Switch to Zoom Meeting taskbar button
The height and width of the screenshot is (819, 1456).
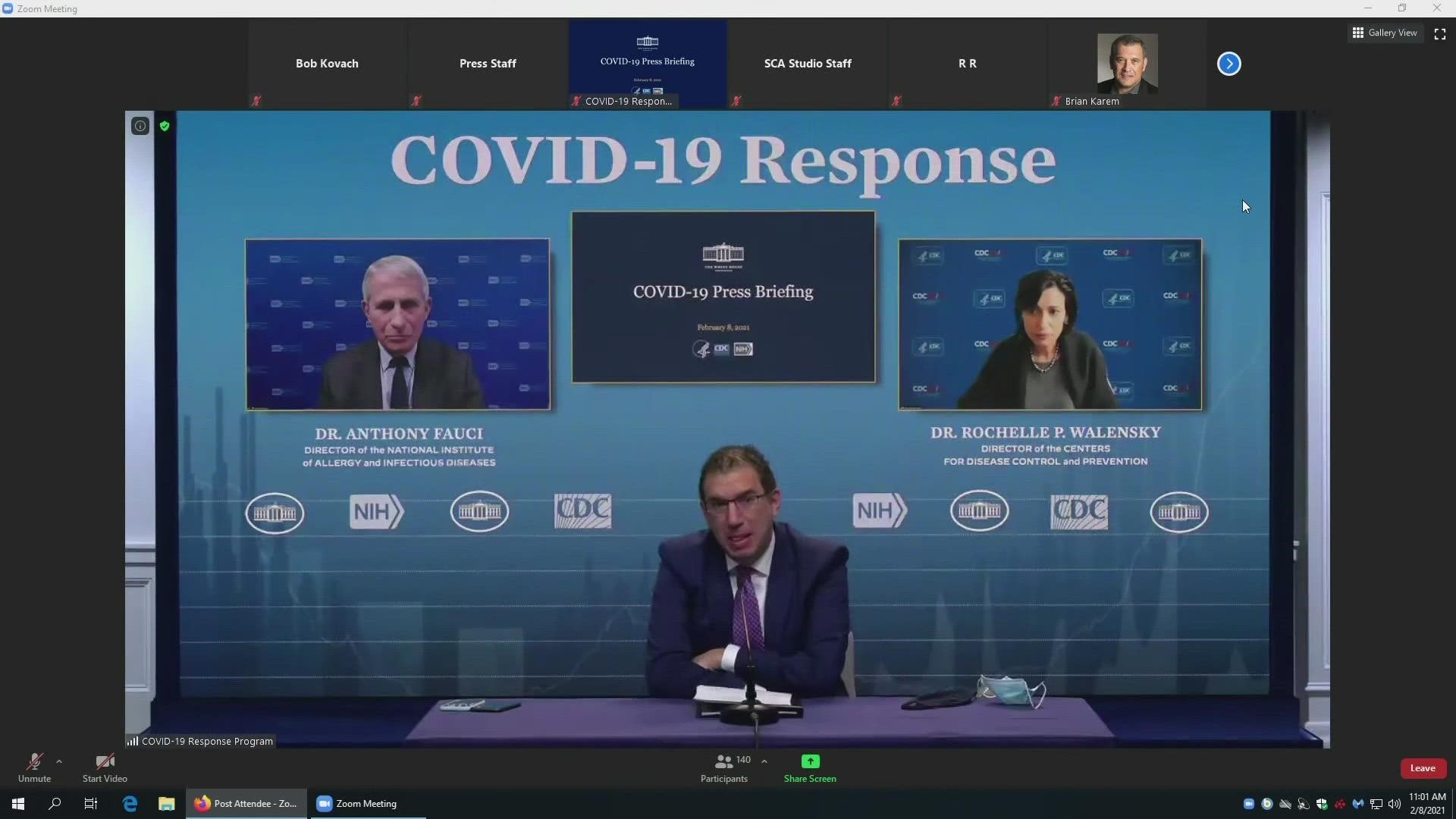pos(367,804)
